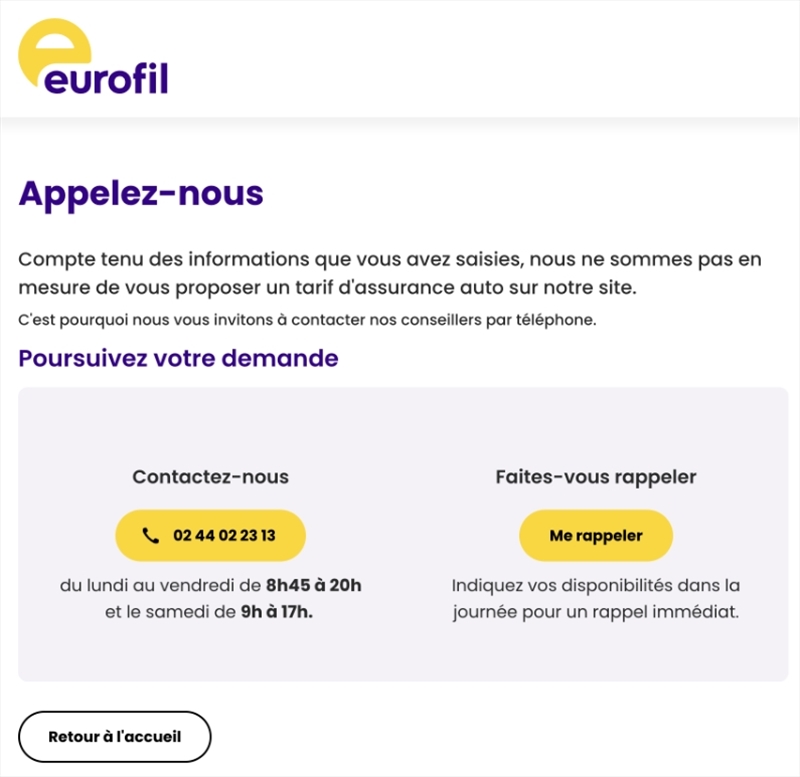Call the number 02 44 02 23 13
This screenshot has height=777, width=800.
223,536
